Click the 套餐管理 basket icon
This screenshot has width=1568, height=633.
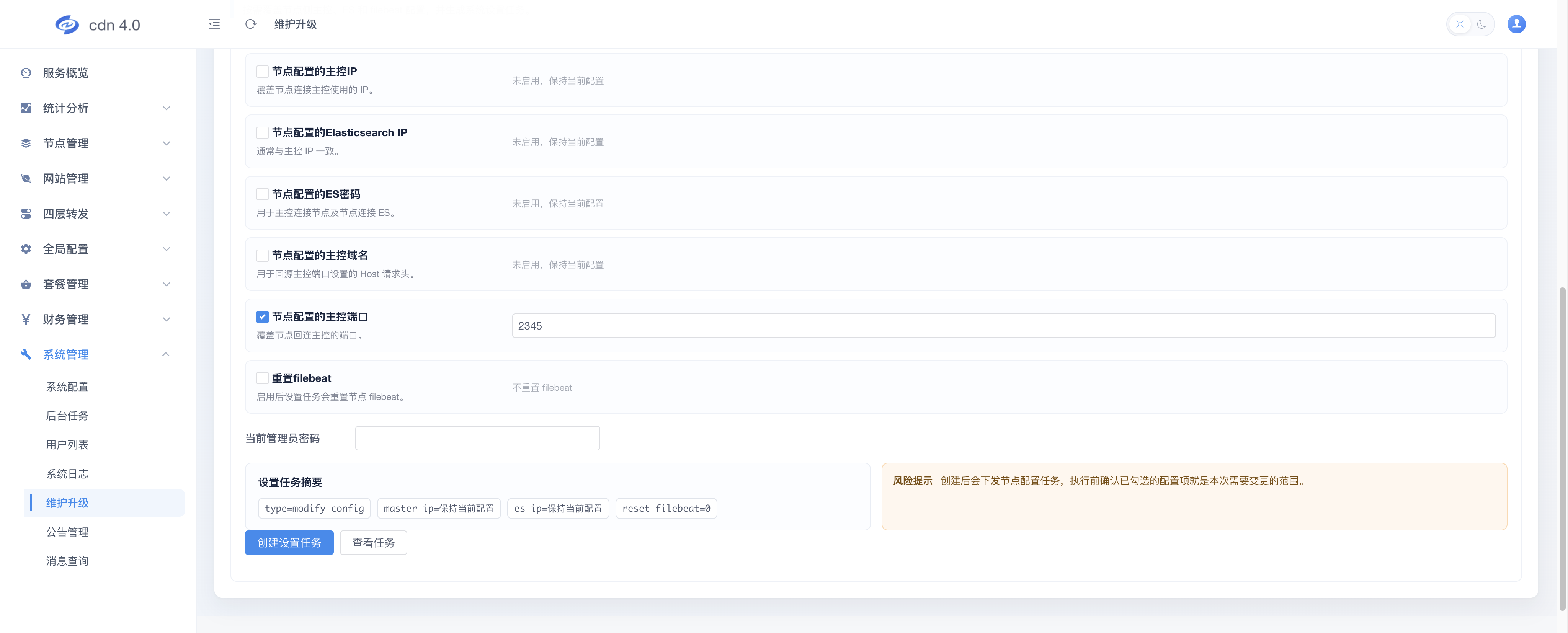(26, 284)
